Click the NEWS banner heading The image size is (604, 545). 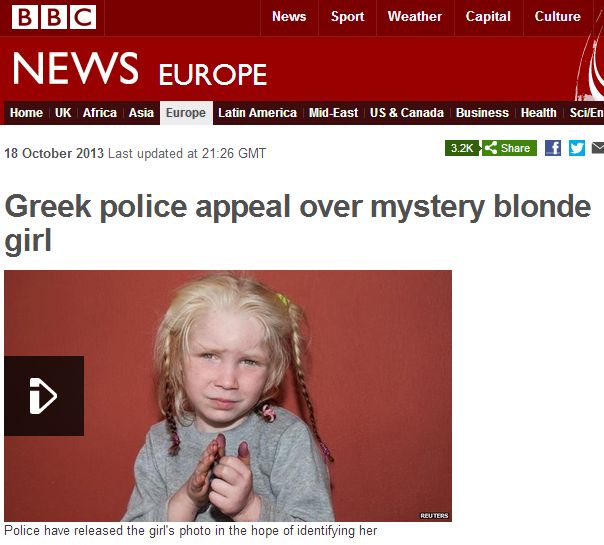coord(76,69)
